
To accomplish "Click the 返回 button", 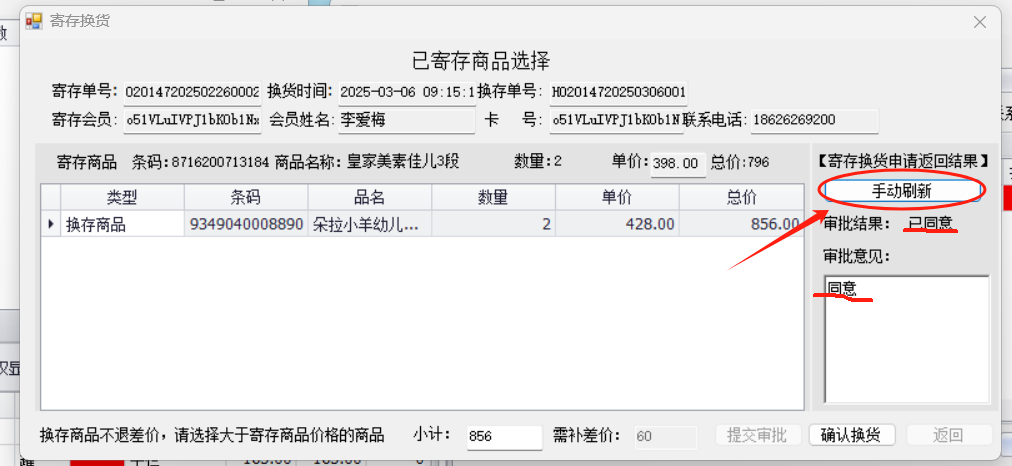I will coord(948,435).
